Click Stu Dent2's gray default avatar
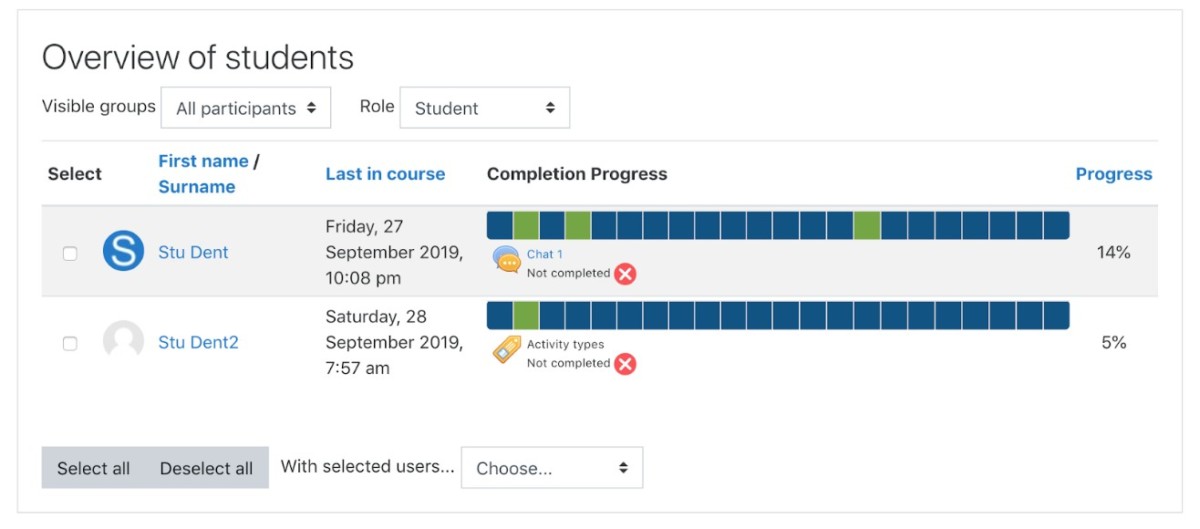The width and height of the screenshot is (1200, 529). coord(123,342)
